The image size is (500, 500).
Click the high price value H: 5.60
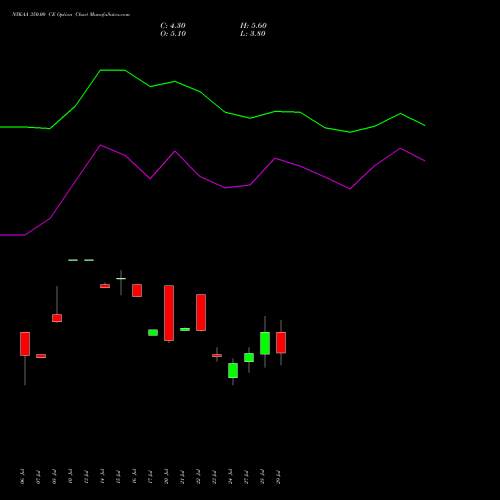[253, 26]
